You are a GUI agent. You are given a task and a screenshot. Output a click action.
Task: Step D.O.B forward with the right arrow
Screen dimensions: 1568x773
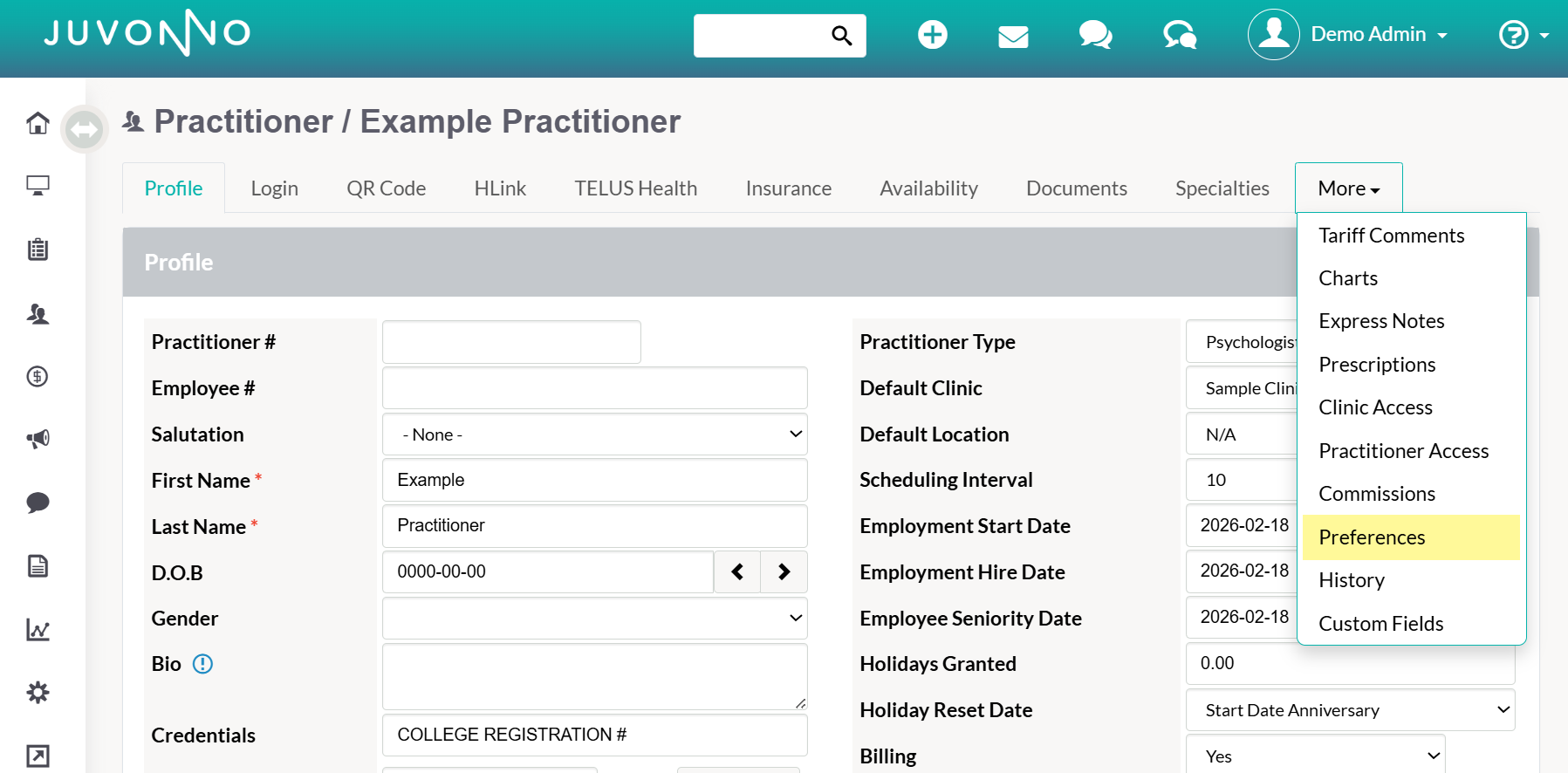[784, 572]
